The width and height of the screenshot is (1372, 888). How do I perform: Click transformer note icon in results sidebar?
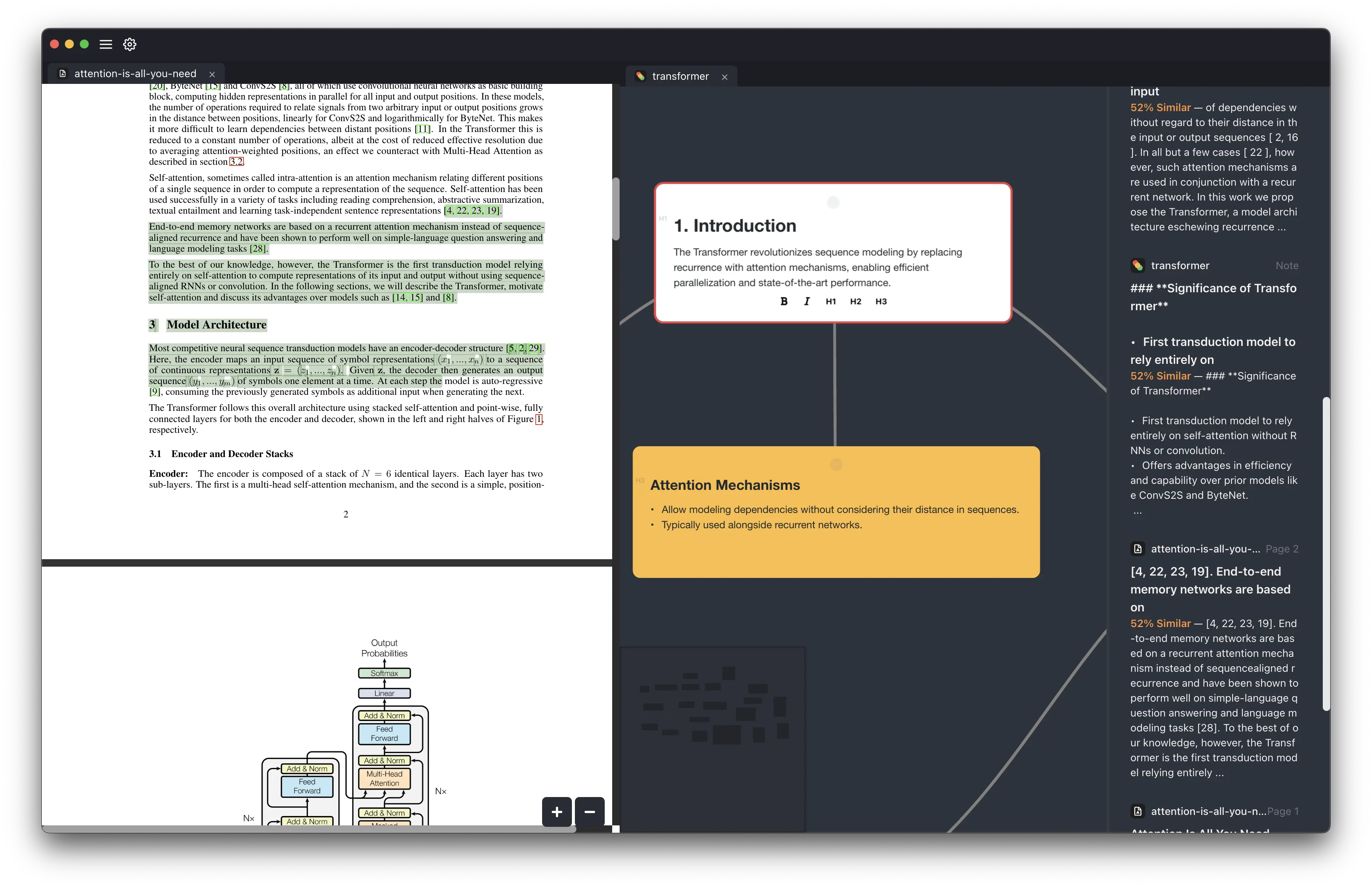1137,266
